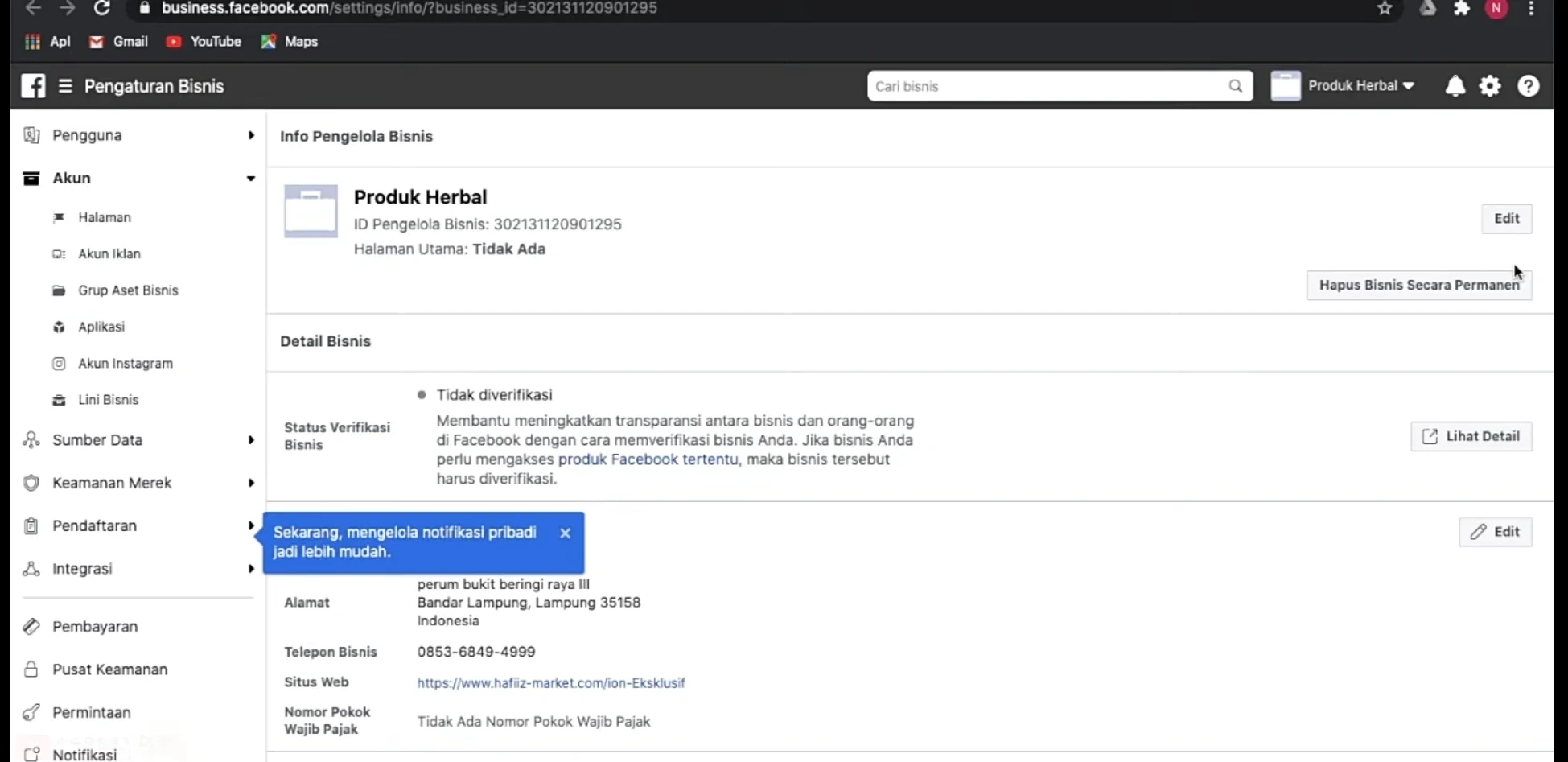
Task: Click the Halaman flag icon
Action: click(59, 217)
